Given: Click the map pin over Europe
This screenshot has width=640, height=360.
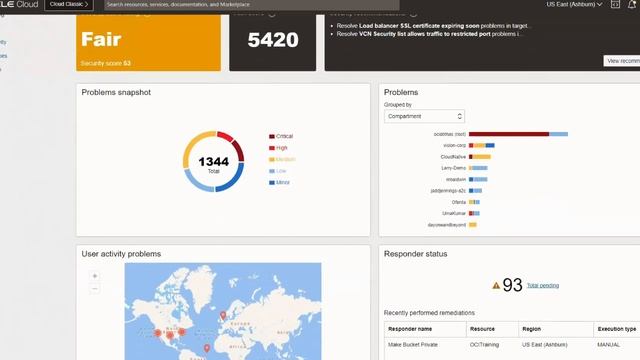Looking at the screenshot, I should coord(223,316).
